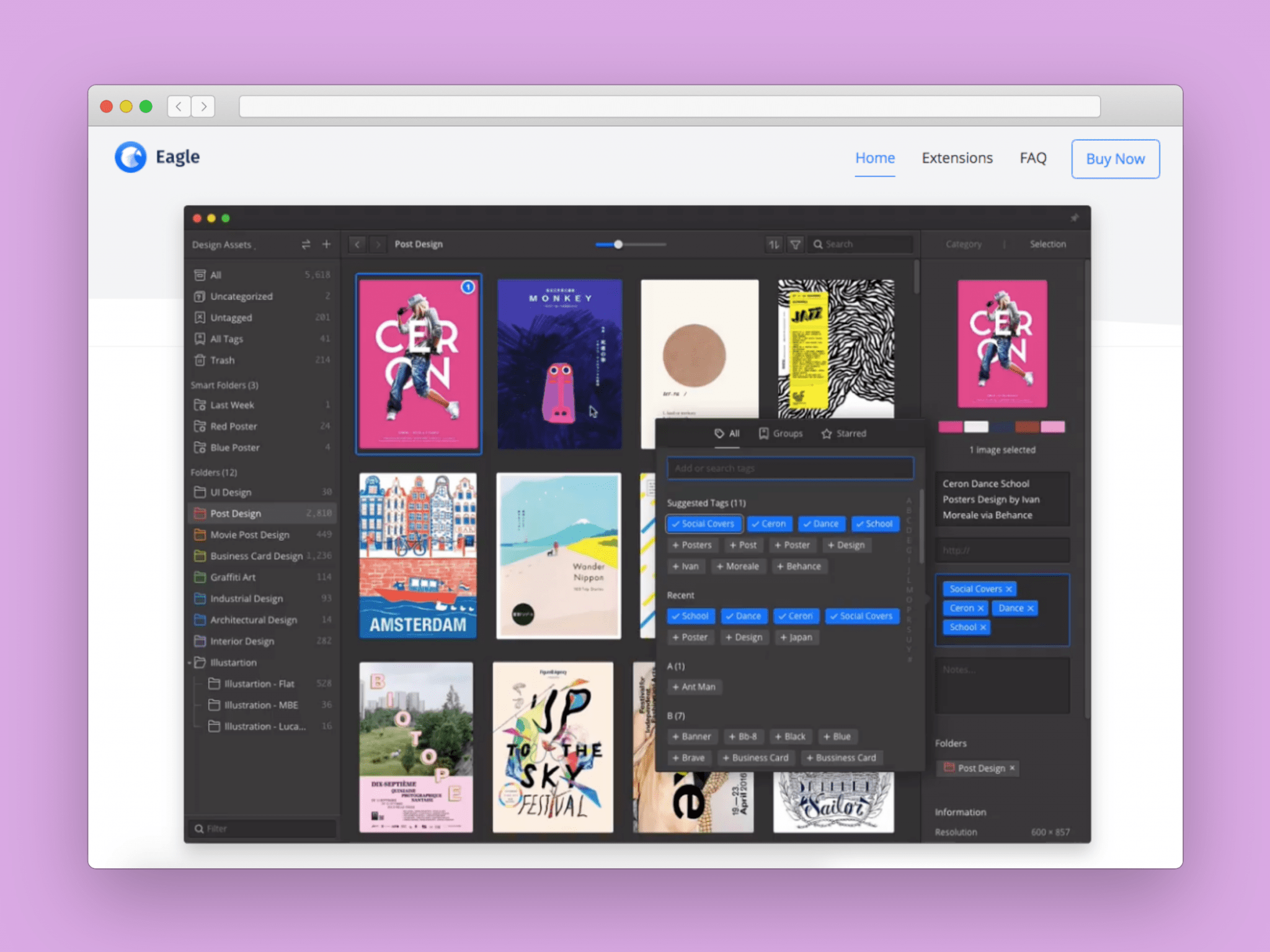Remove Social Covers tag via its x

click(x=1009, y=589)
